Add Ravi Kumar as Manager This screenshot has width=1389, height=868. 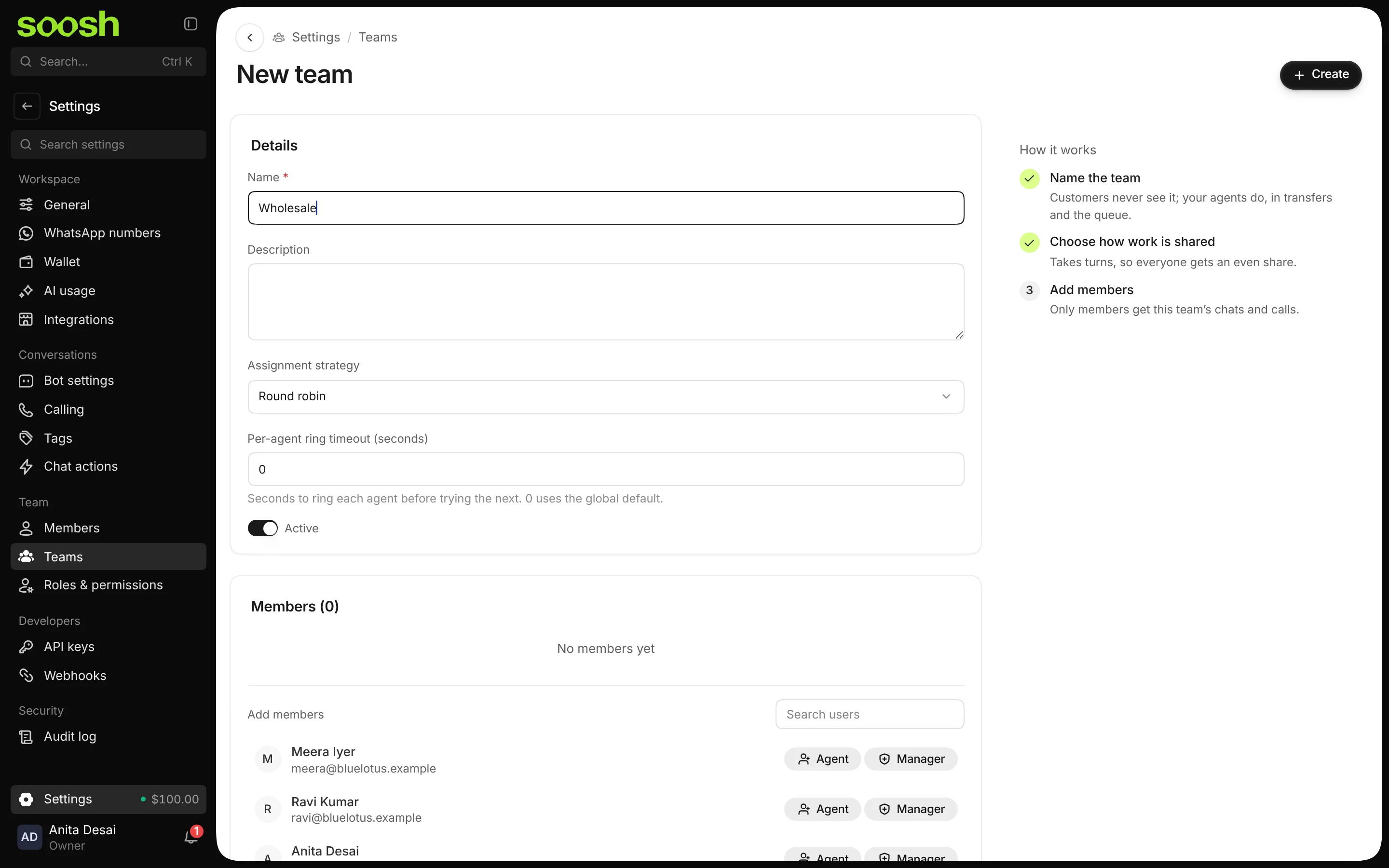[x=911, y=809]
